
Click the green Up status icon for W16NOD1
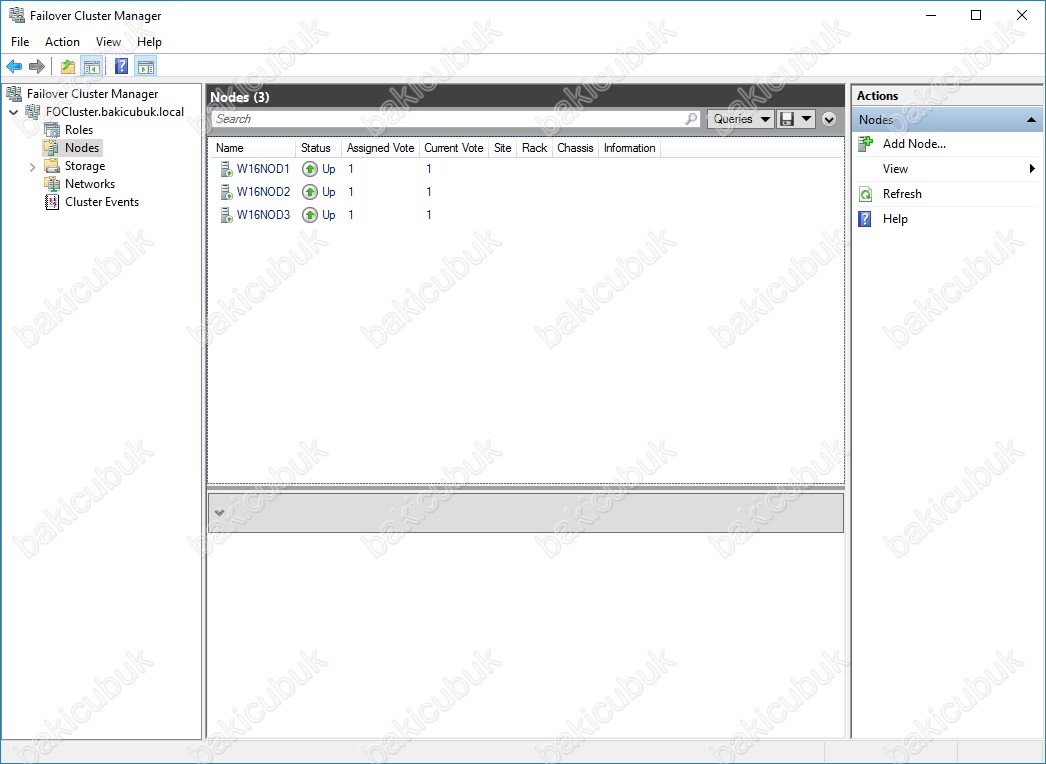[310, 169]
